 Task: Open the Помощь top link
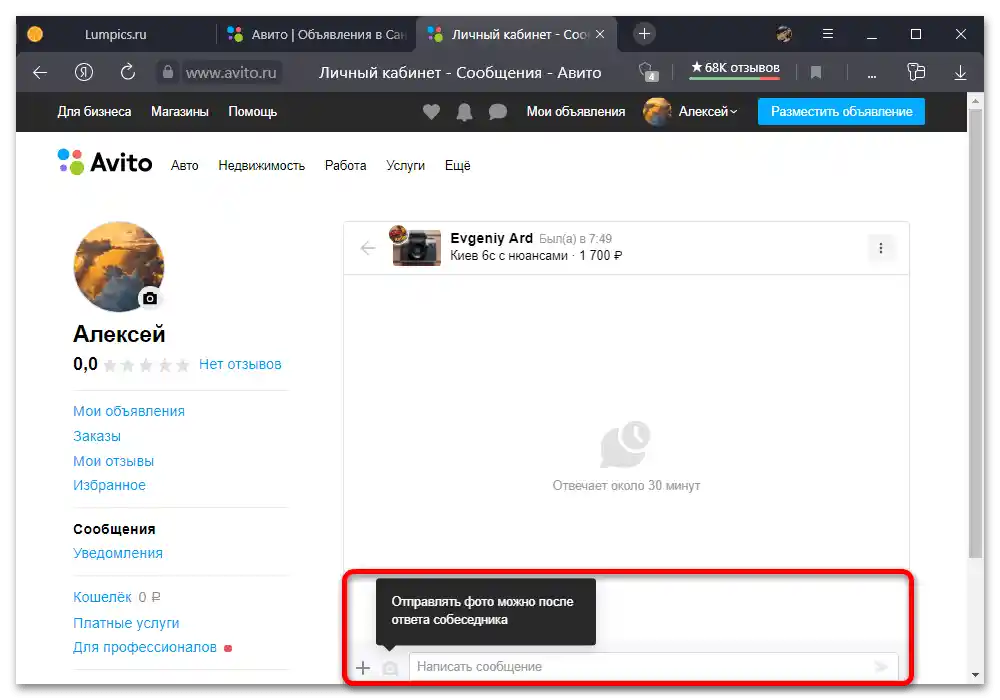point(253,112)
